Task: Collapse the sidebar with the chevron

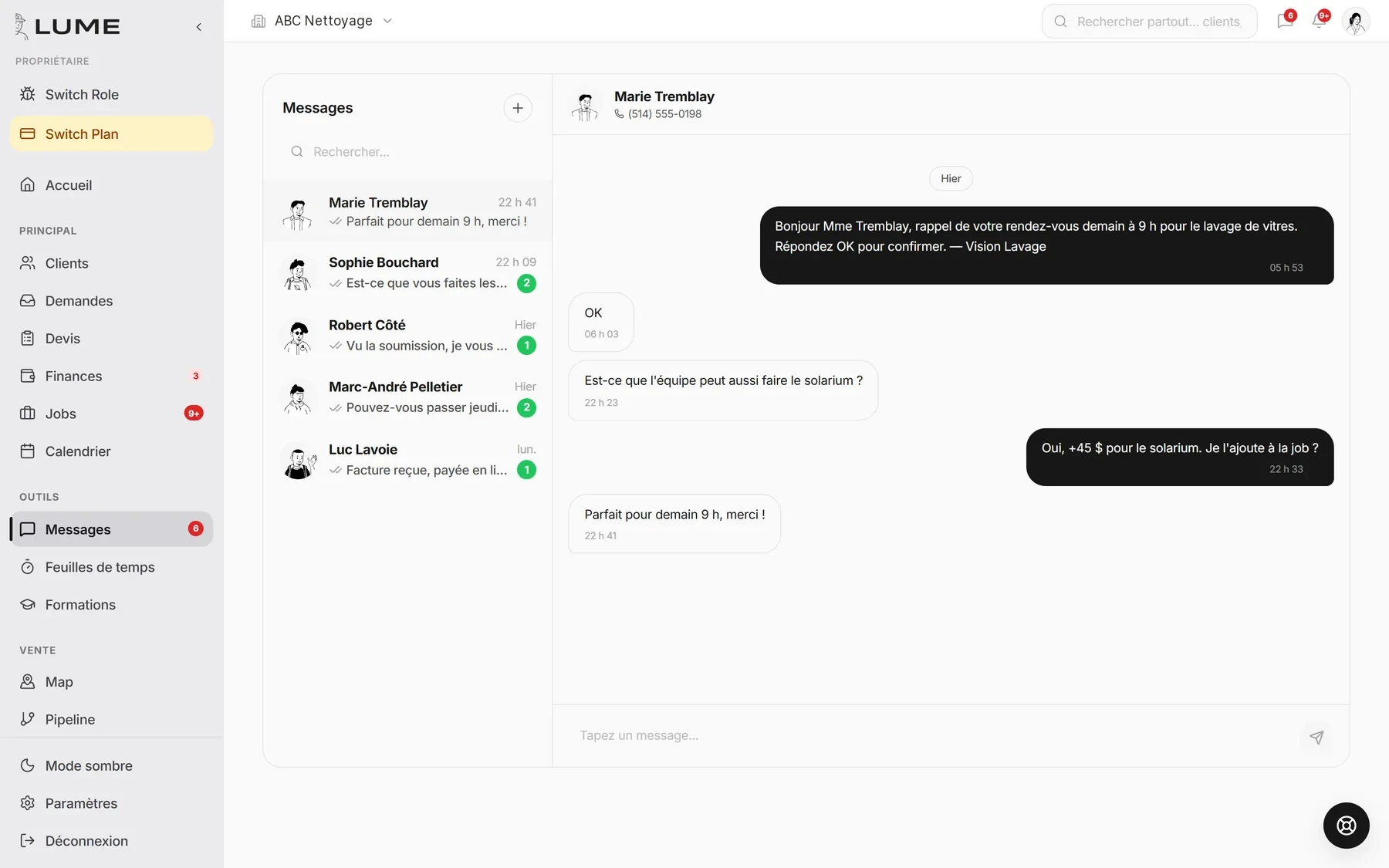Action: (199, 27)
